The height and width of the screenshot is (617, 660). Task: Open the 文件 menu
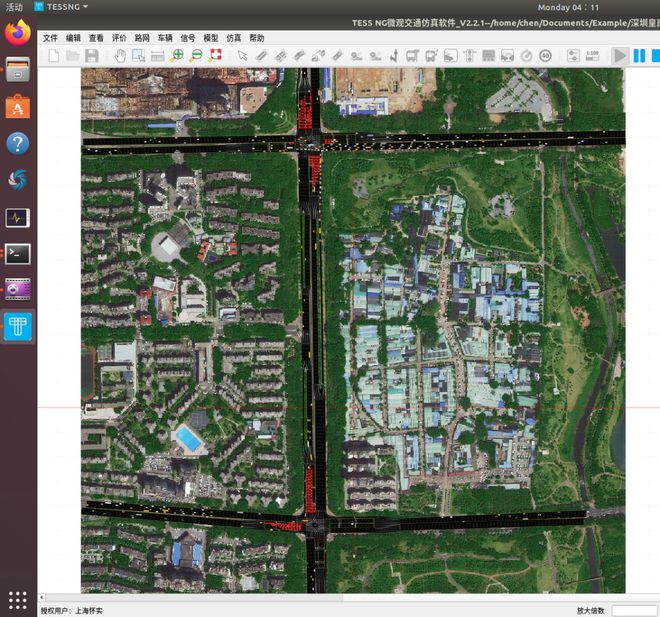(50, 38)
